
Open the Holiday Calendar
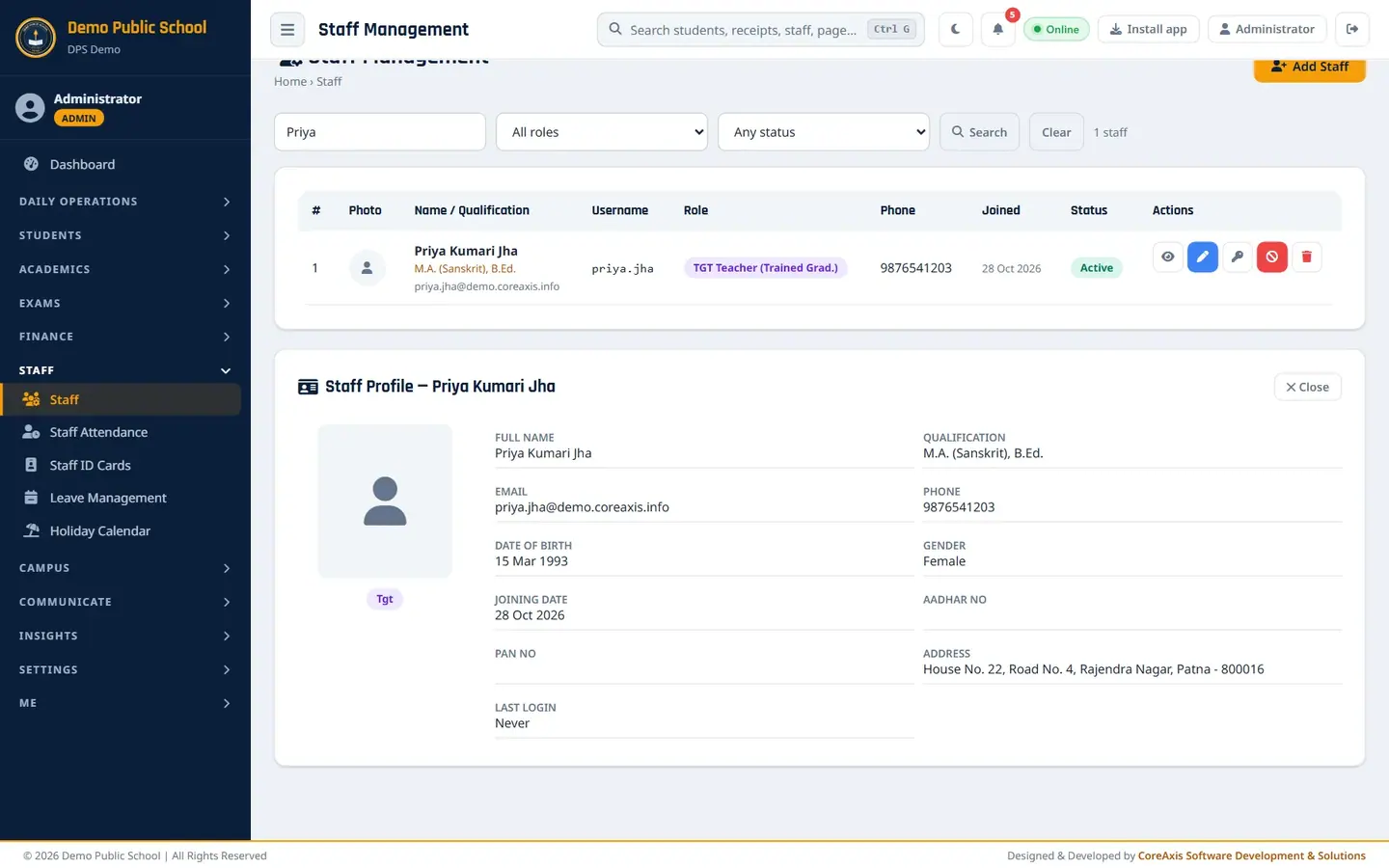point(121,530)
